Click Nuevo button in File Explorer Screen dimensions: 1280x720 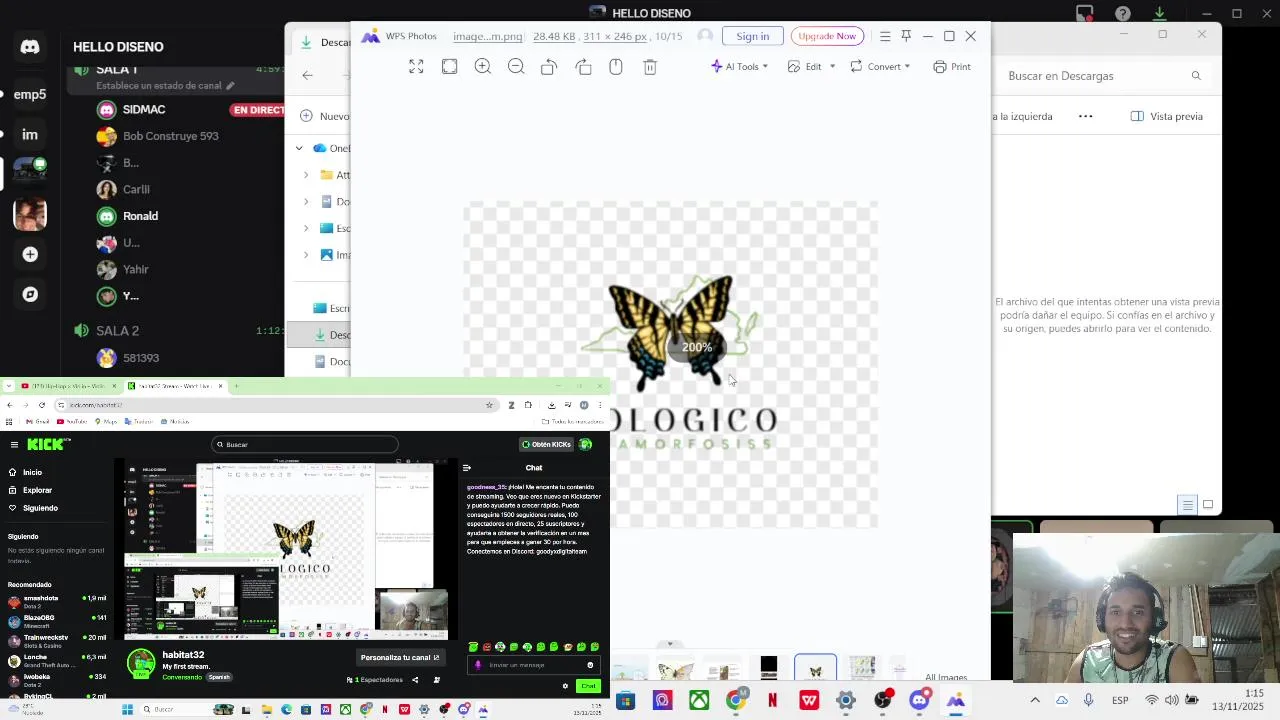[325, 116]
